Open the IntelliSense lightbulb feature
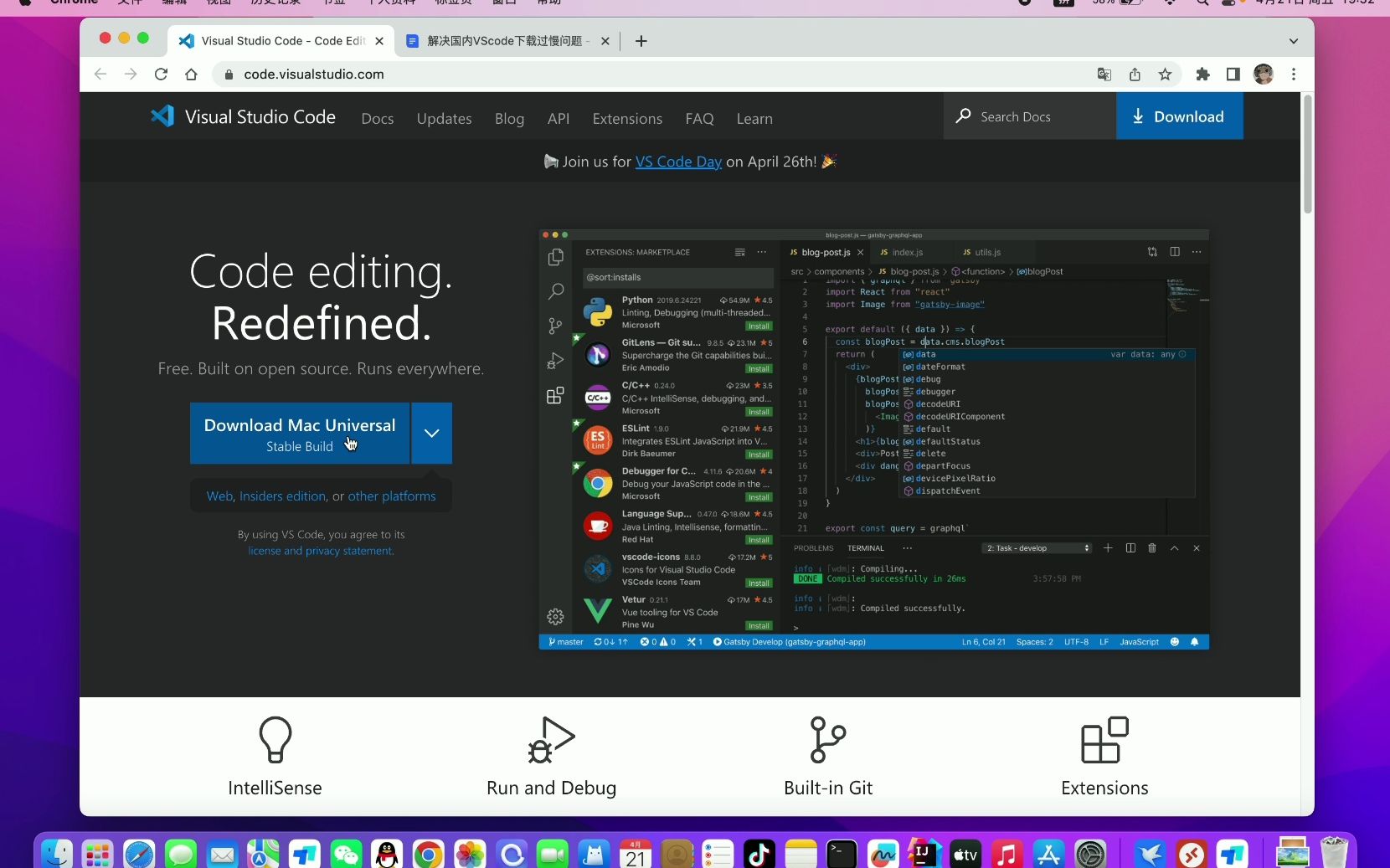The height and width of the screenshot is (868, 1390). (275, 740)
